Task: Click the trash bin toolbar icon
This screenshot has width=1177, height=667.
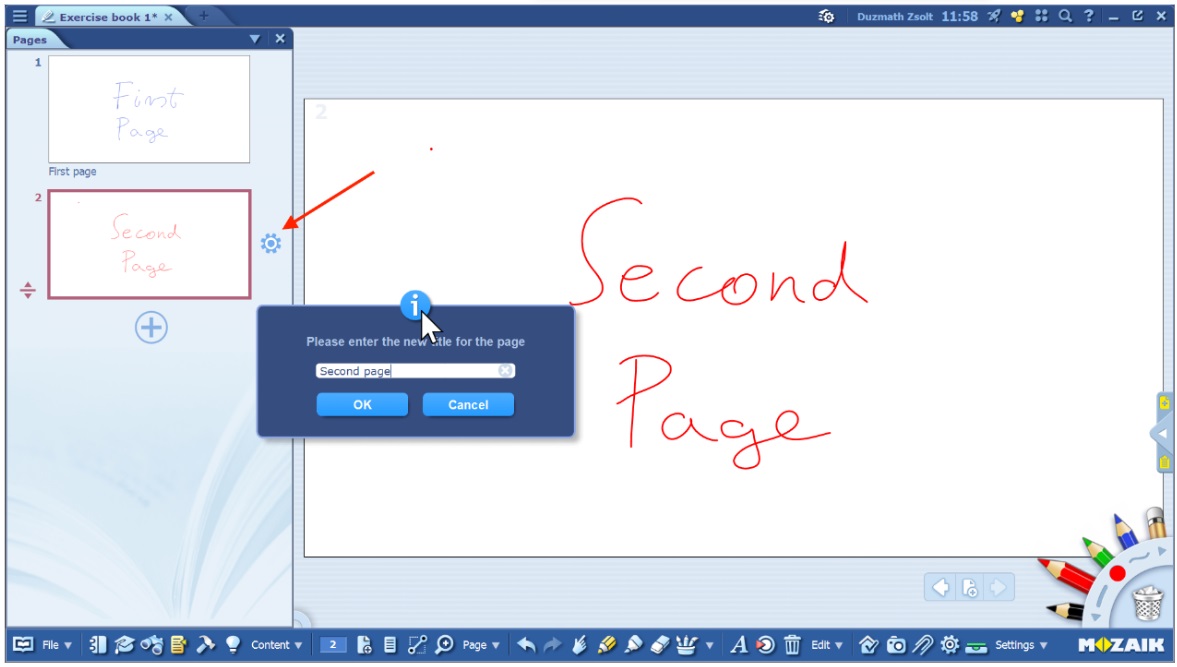Action: (792, 645)
